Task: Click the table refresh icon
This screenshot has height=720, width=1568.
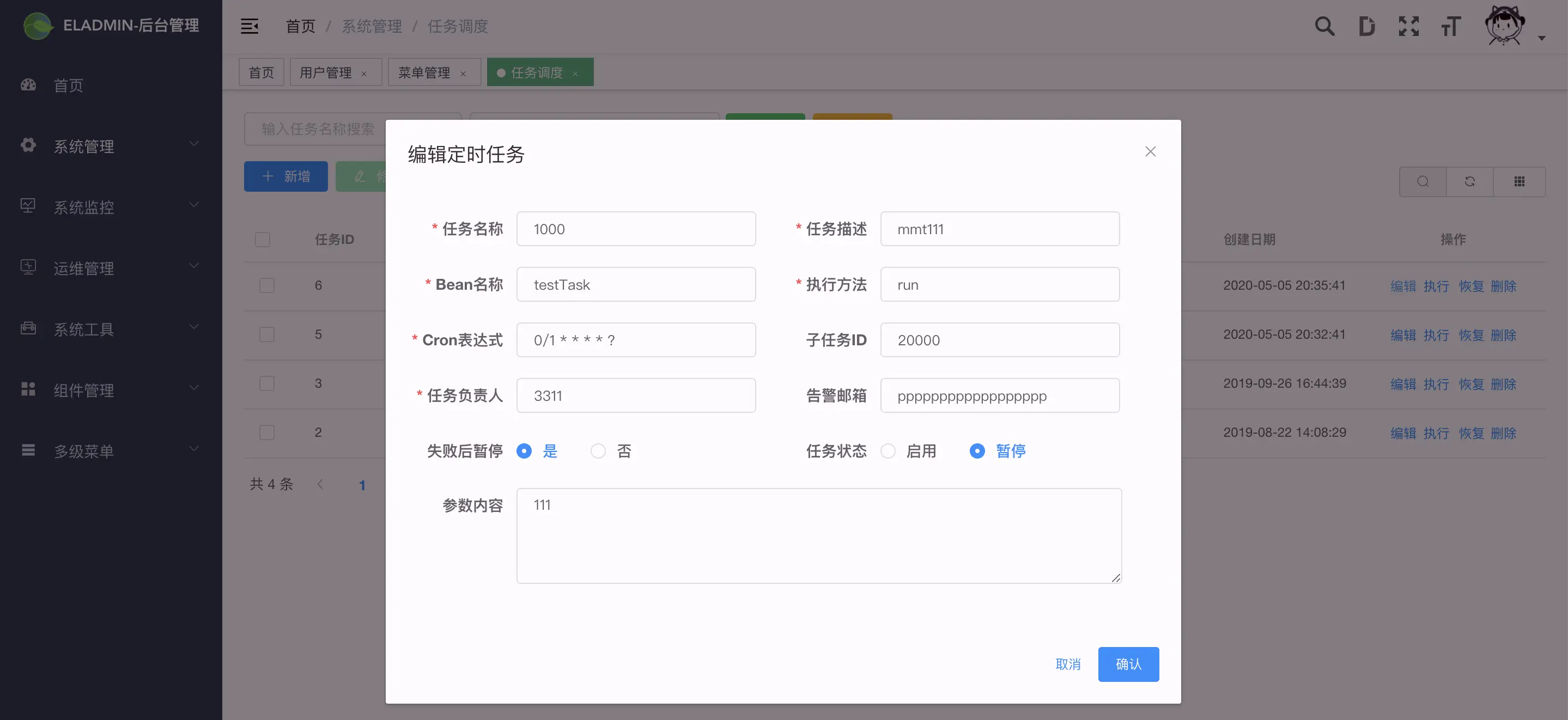Action: click(x=1469, y=181)
